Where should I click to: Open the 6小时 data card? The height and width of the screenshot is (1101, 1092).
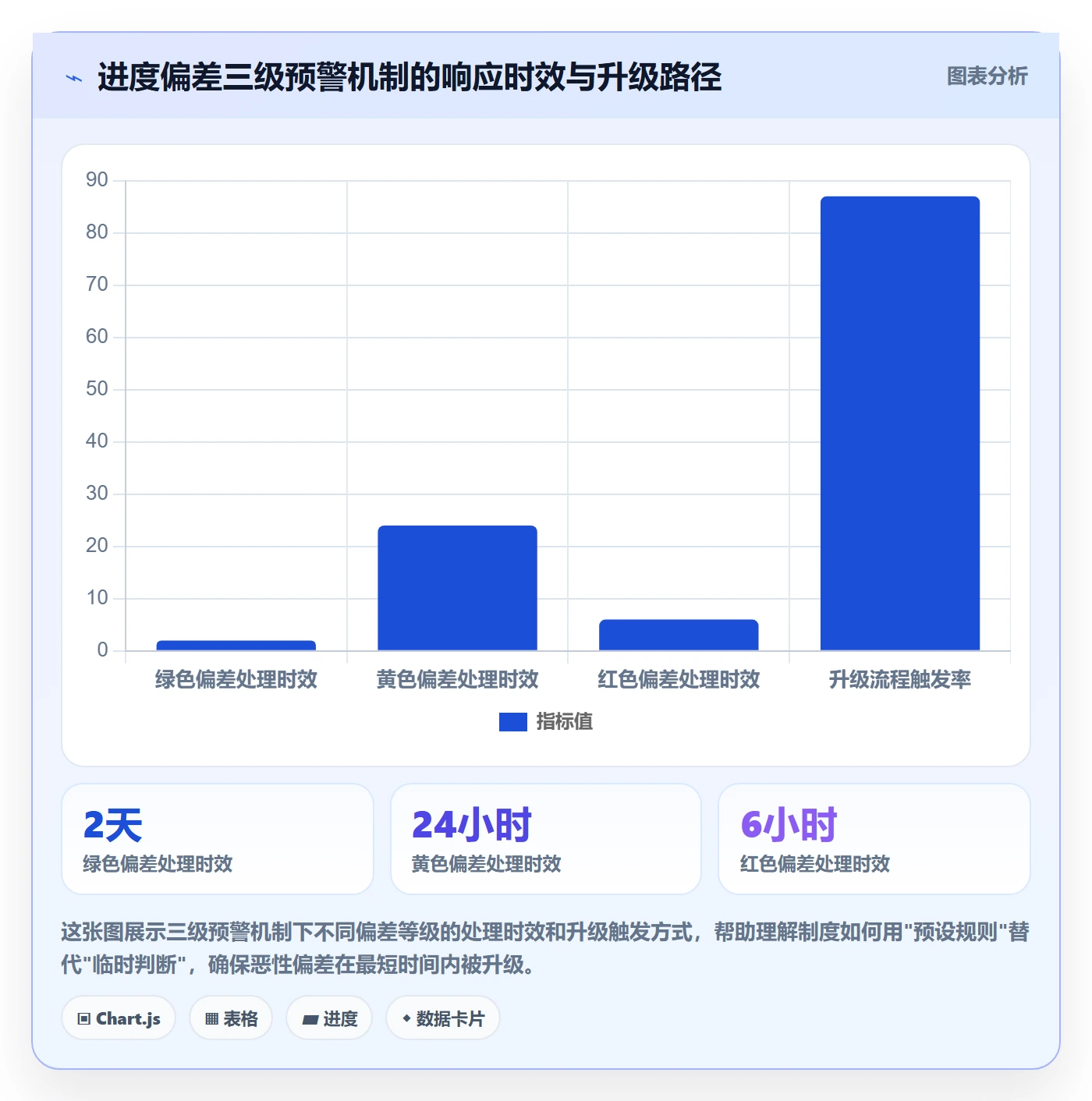click(874, 839)
